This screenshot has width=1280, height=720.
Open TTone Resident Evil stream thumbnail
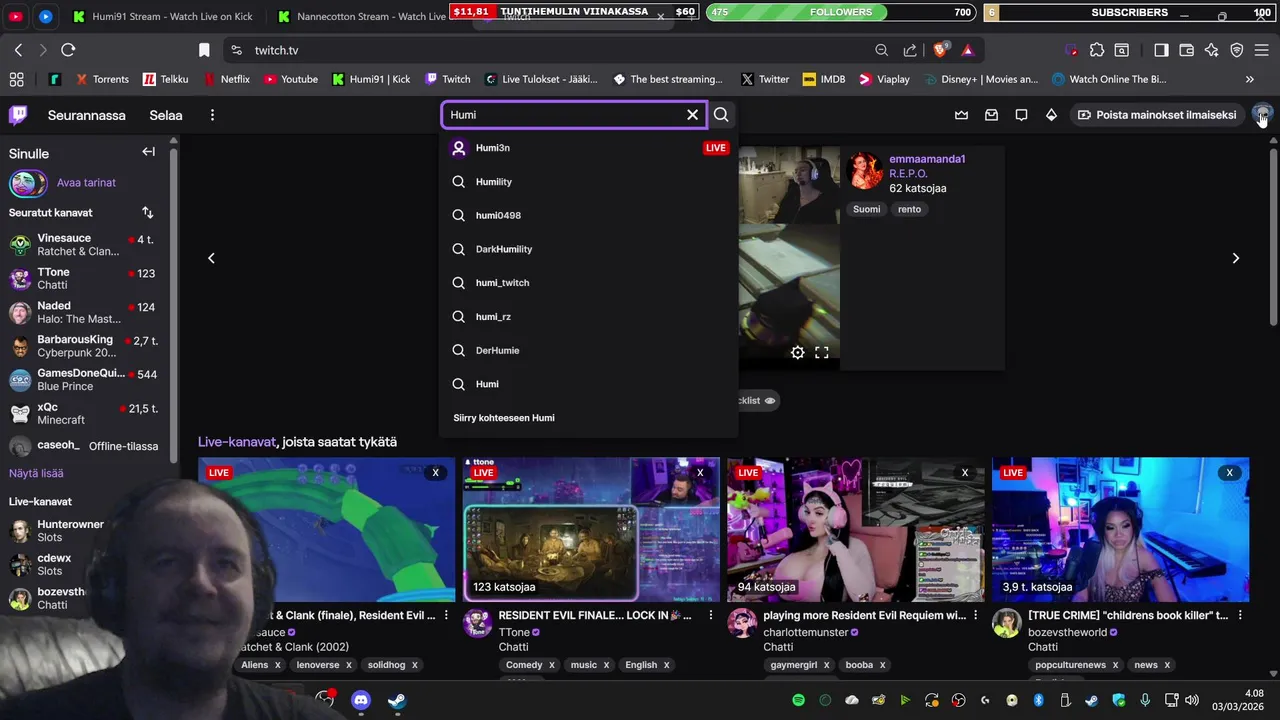click(x=591, y=530)
